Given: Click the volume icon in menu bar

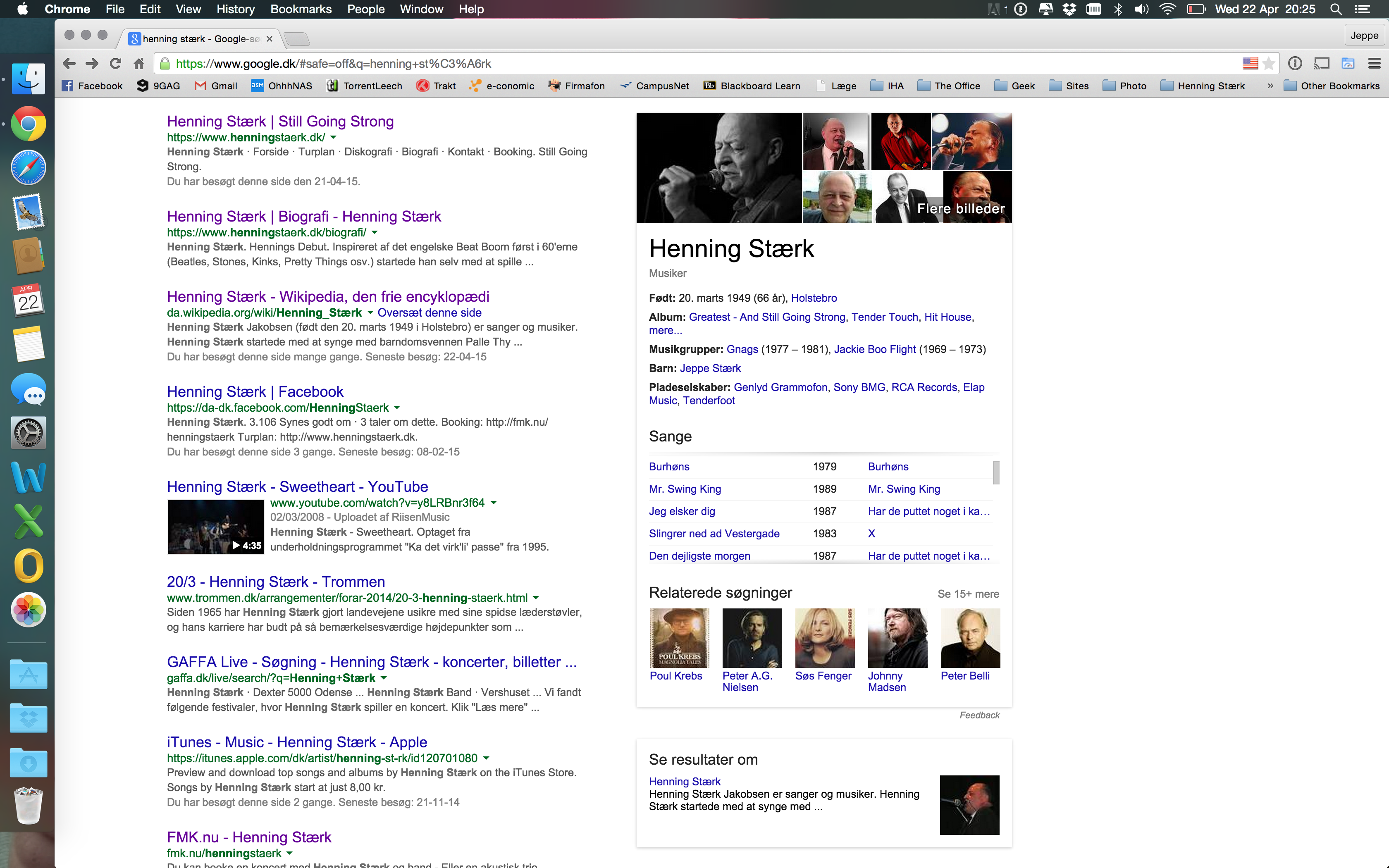Looking at the screenshot, I should point(1142,9).
